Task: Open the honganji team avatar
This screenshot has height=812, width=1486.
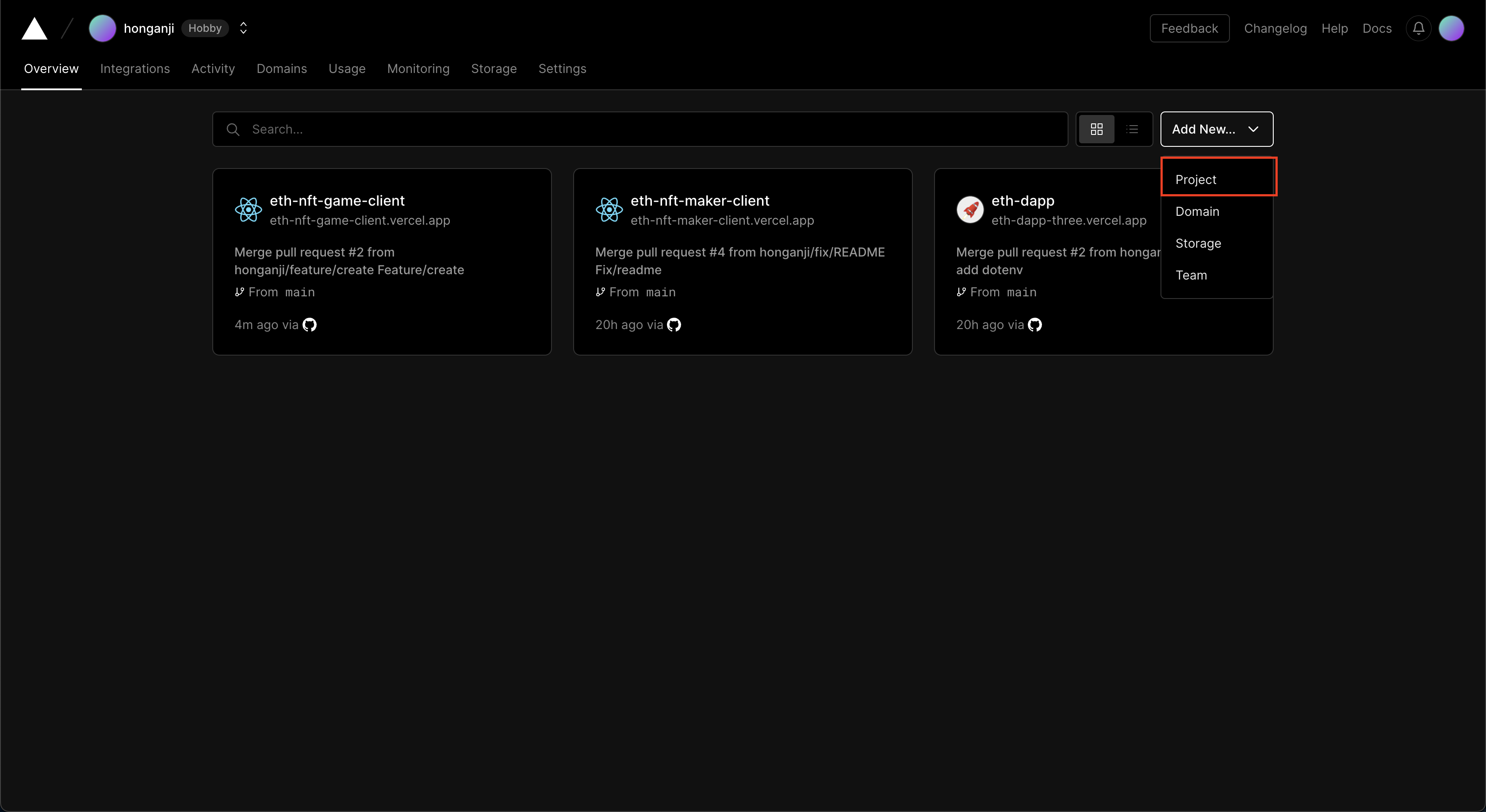Action: coord(103,28)
